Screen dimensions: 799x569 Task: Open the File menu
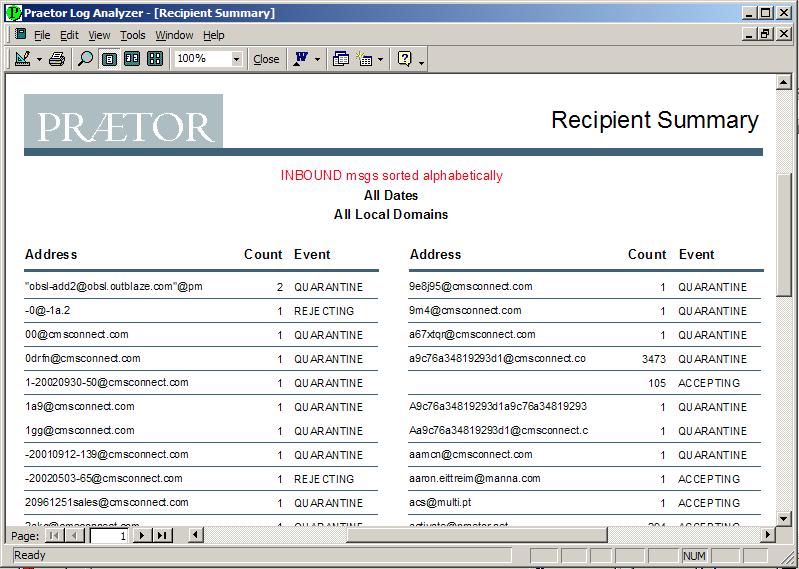point(42,35)
